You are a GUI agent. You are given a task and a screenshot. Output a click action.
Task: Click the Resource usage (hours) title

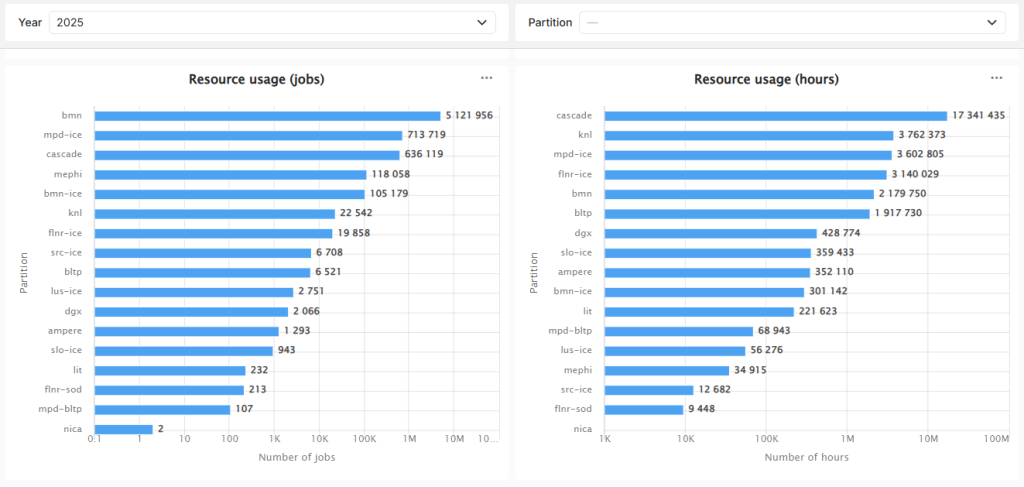coord(766,79)
